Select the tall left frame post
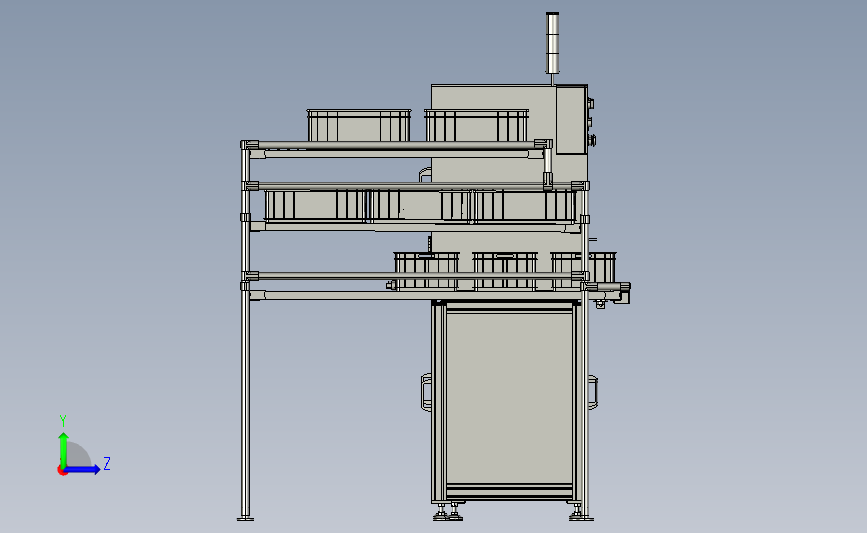The height and width of the screenshot is (533, 867). pyautogui.click(x=246, y=332)
